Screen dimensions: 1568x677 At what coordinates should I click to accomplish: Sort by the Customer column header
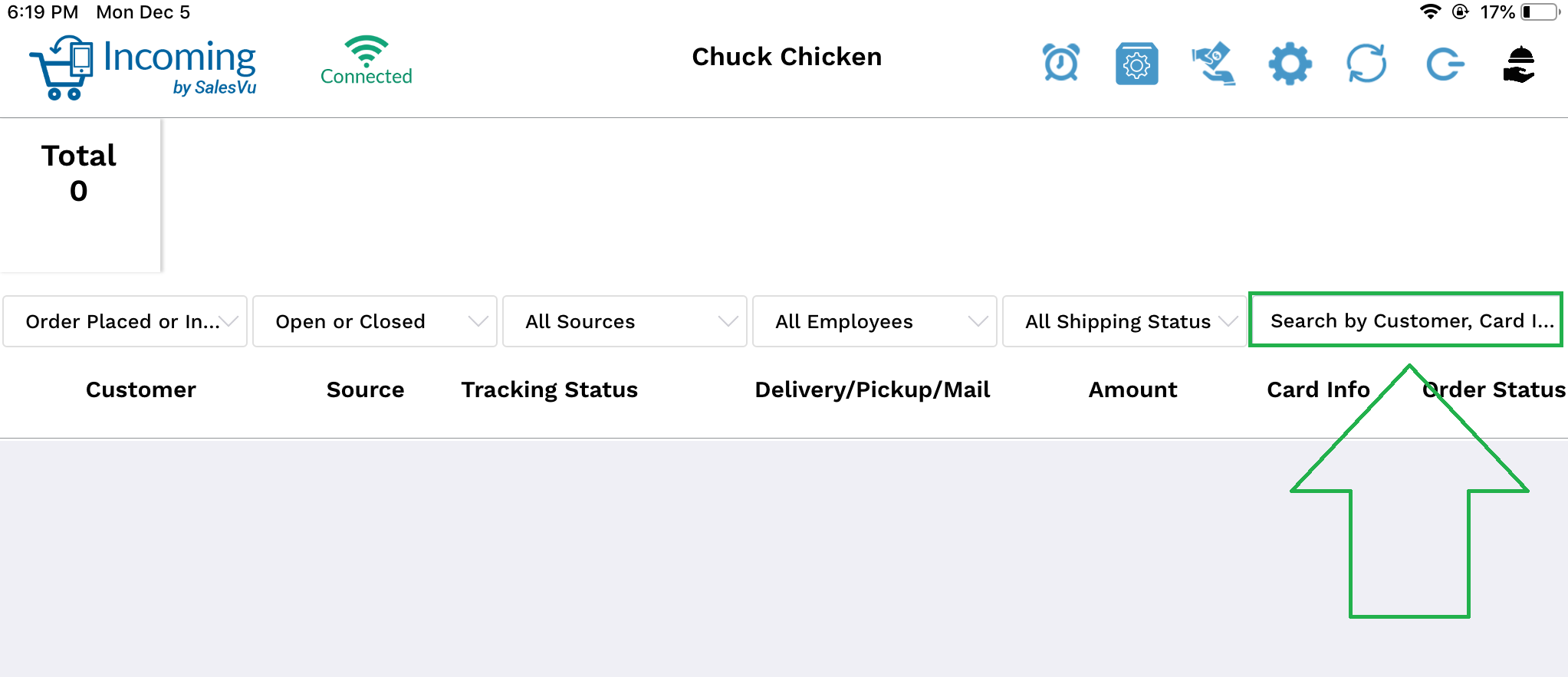point(141,389)
